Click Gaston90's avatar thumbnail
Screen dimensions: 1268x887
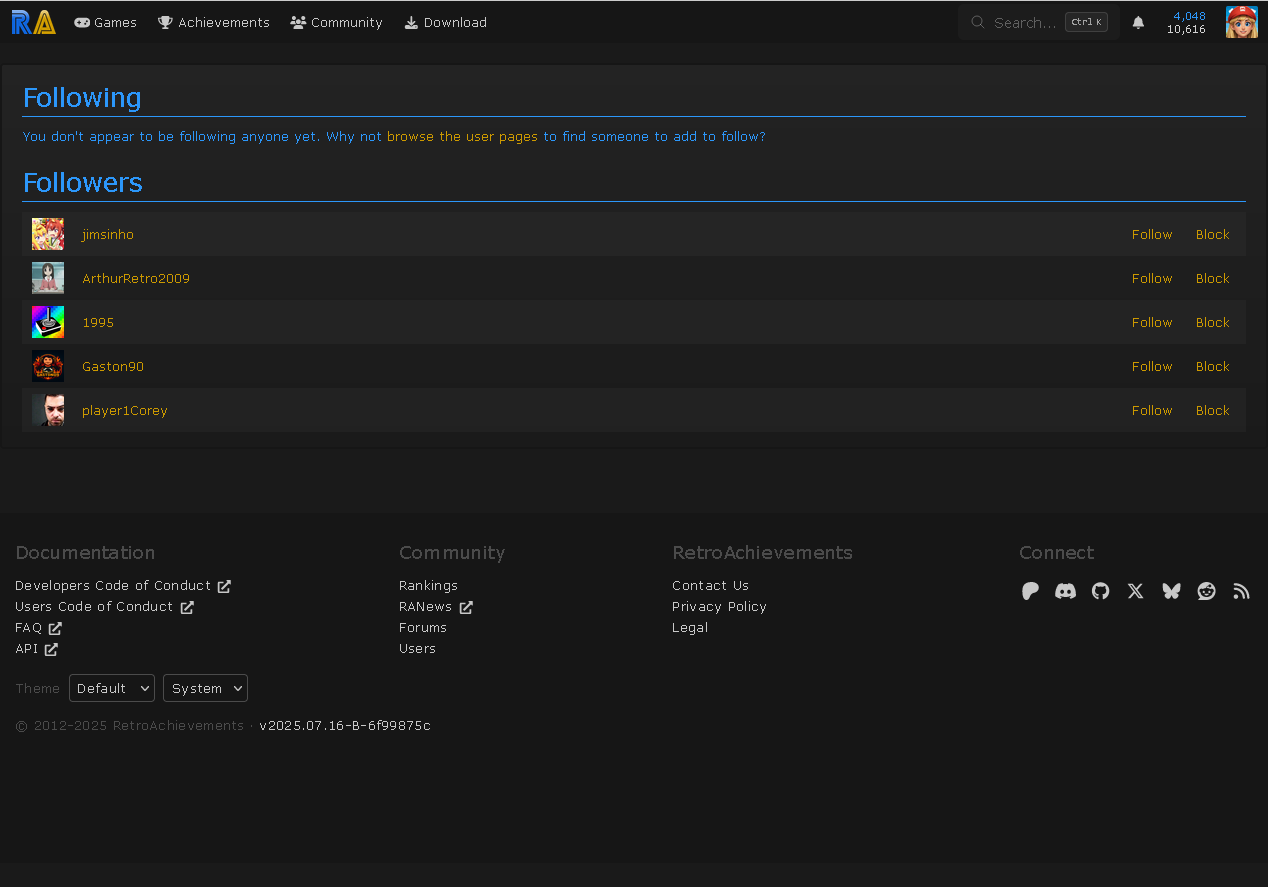pyautogui.click(x=48, y=366)
